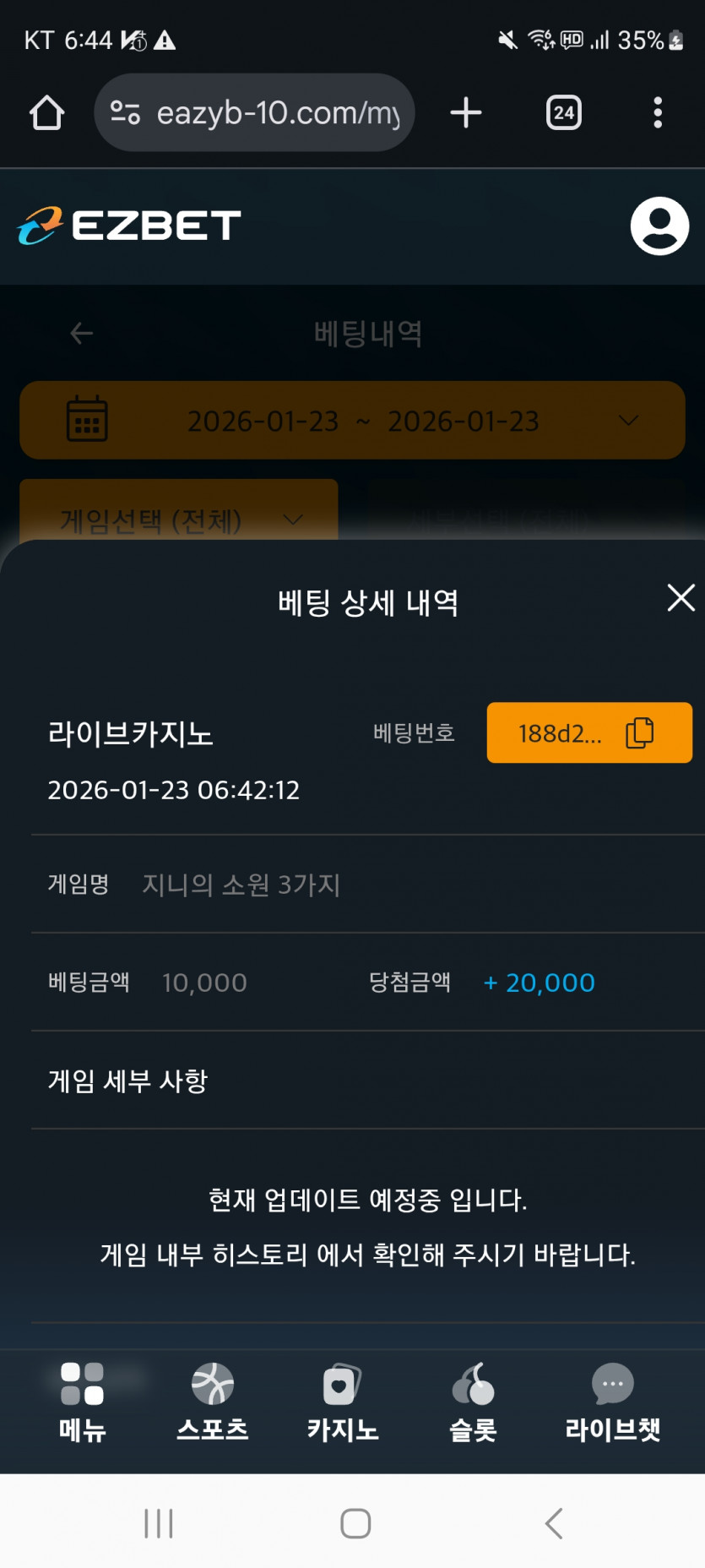Open the user profile icon
This screenshot has width=705, height=1568.
pos(659,226)
